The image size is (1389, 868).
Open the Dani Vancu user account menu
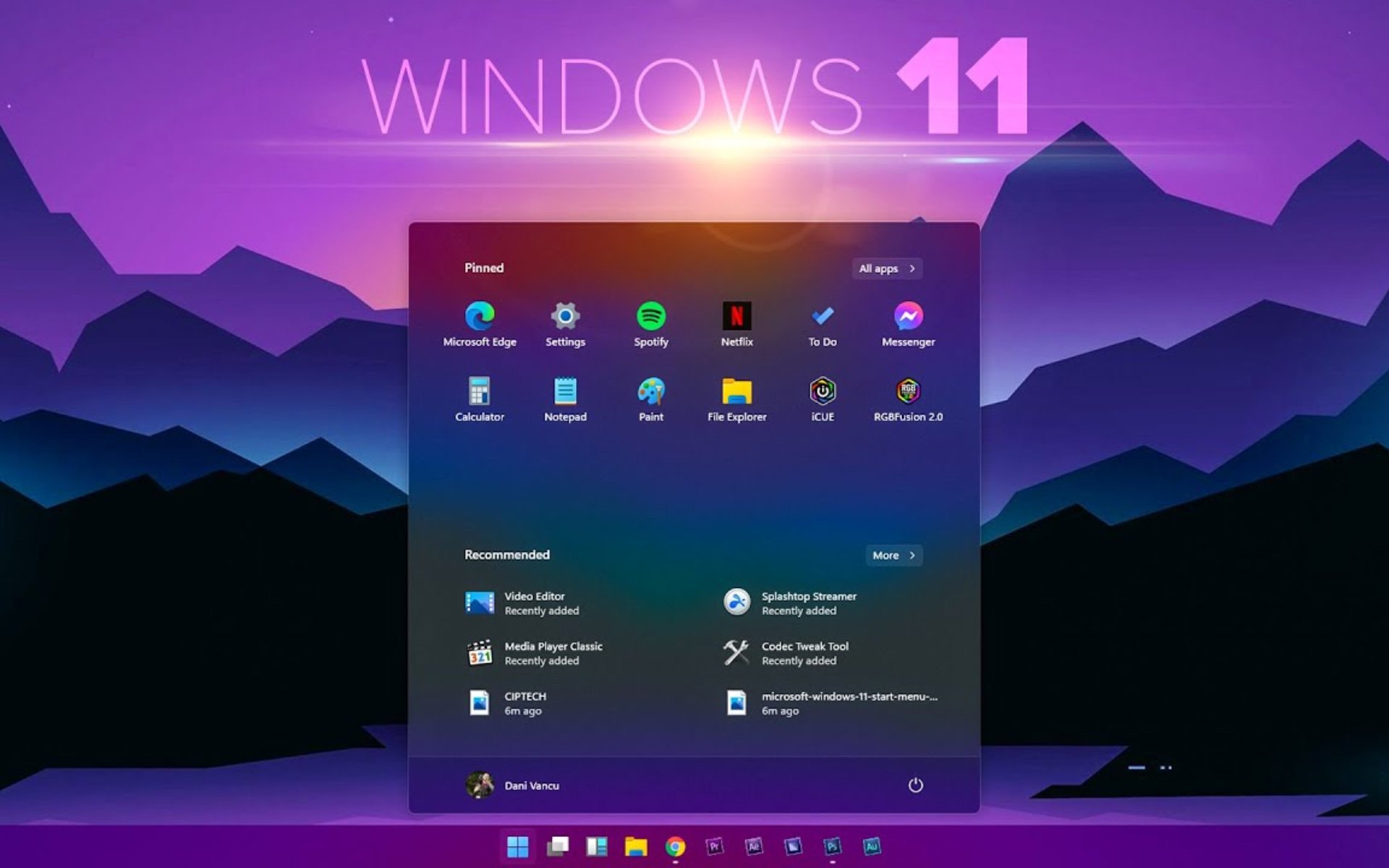point(513,785)
